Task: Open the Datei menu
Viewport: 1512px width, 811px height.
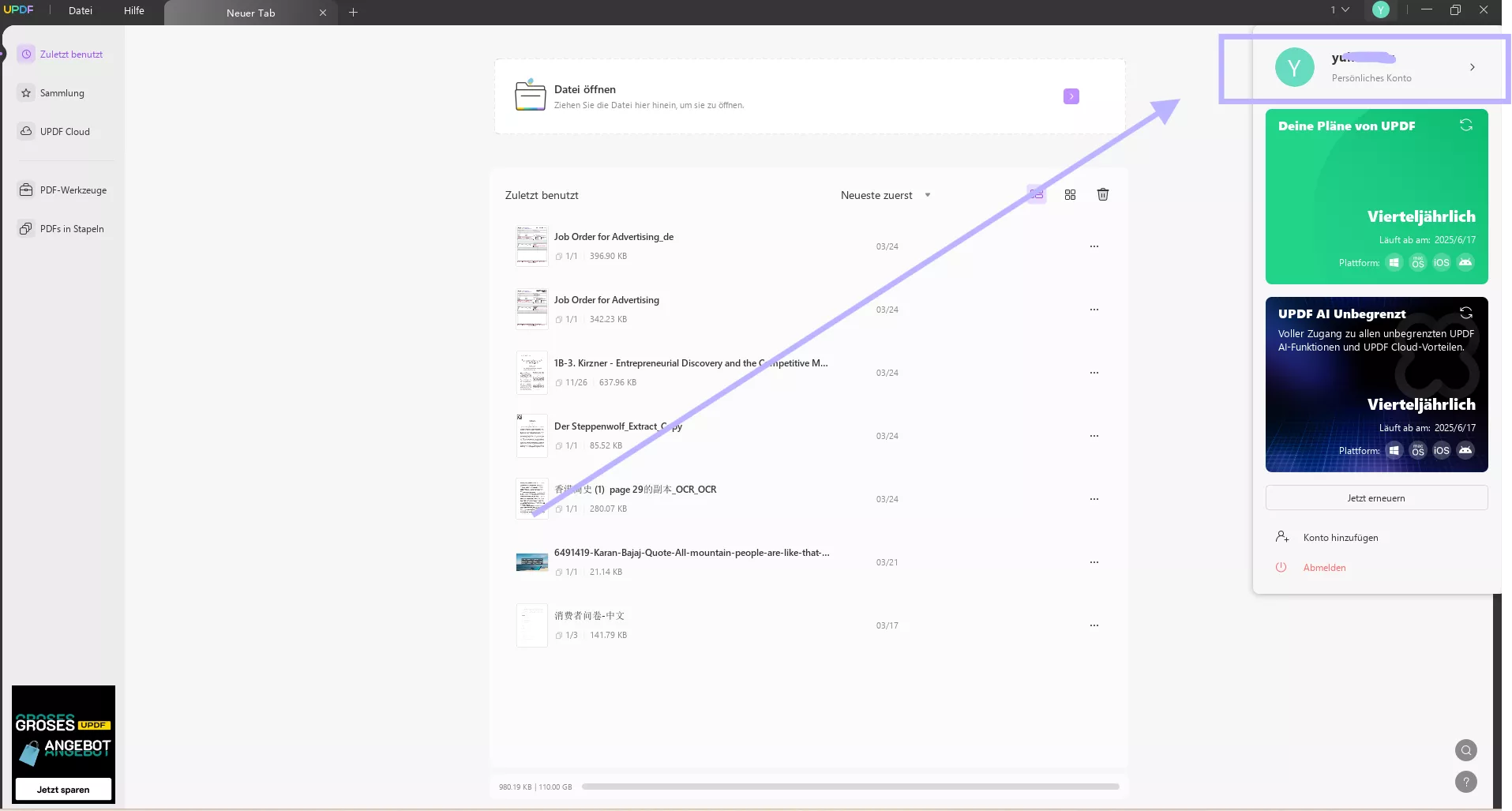Action: coord(81,10)
